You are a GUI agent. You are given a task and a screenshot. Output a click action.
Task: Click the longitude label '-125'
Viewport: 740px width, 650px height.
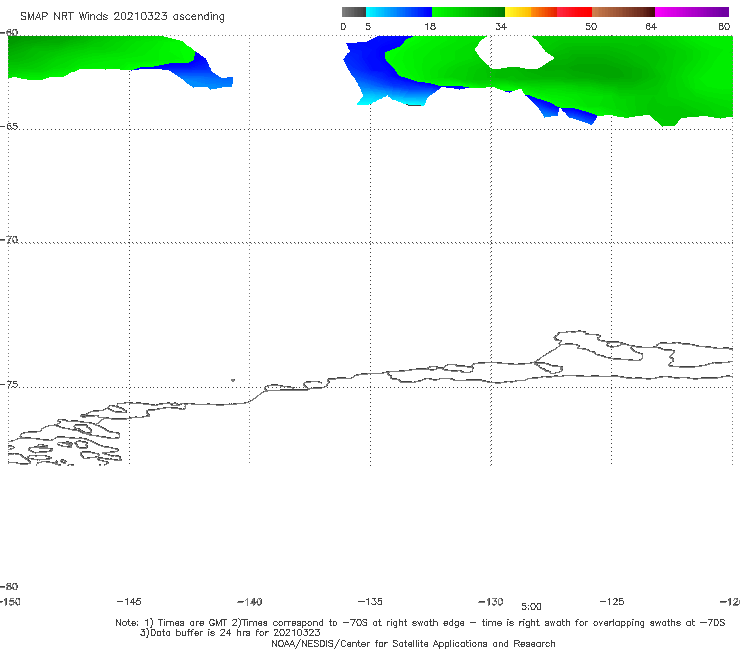click(x=612, y=601)
